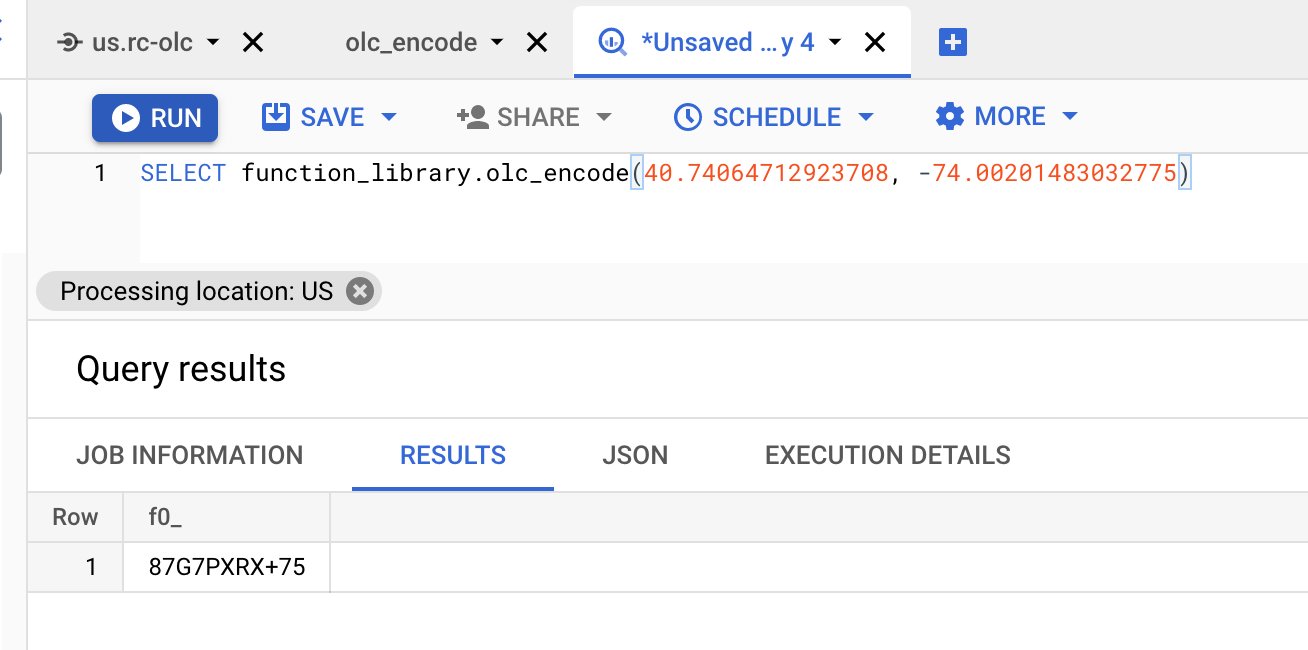Image resolution: width=1308 pixels, height=650 pixels.
Task: Open the SCHEDULE dropdown arrow
Action: tap(866, 117)
